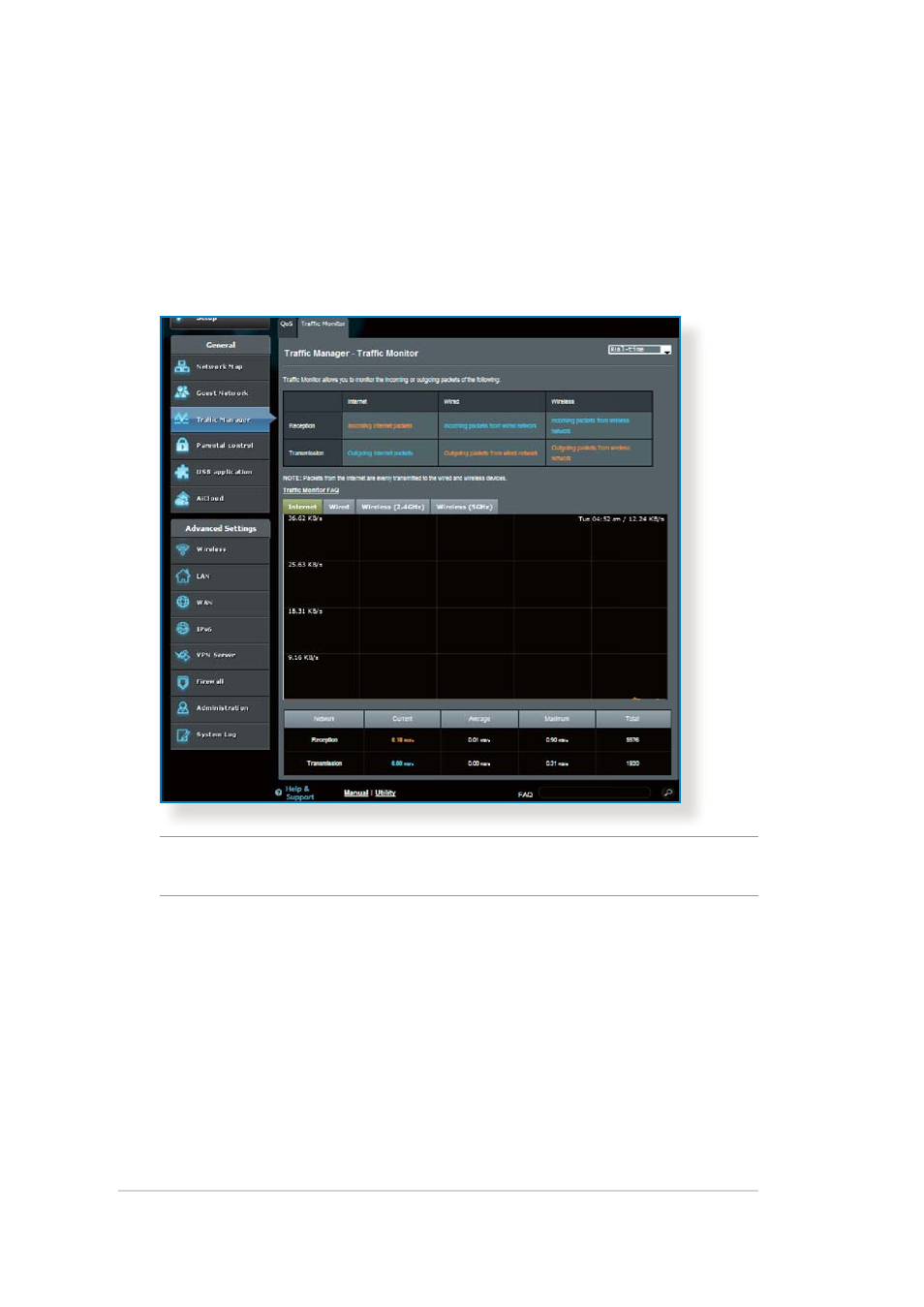Click the Firewall shield icon
Screen dimensions: 924x1307
coord(182,682)
